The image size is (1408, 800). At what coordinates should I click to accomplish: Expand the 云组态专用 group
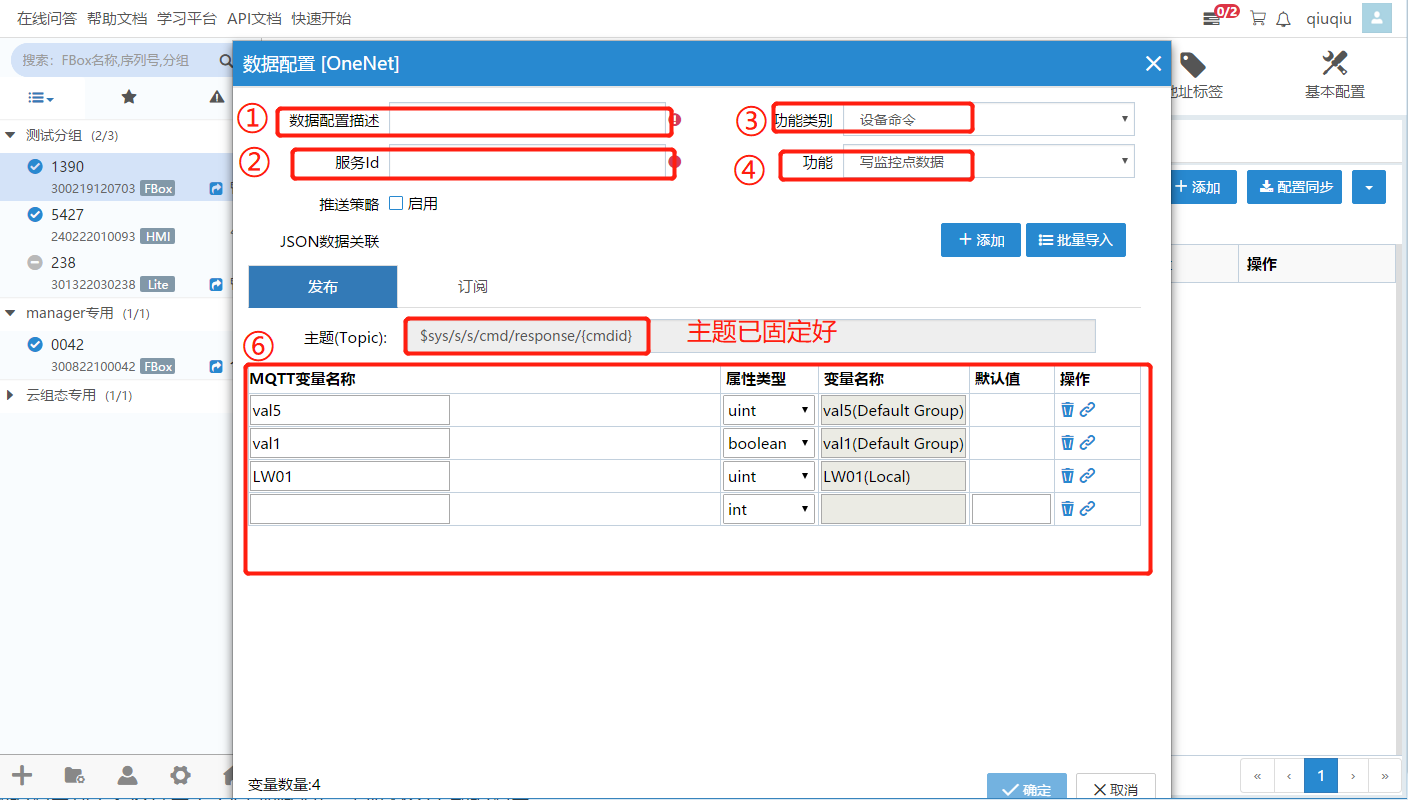(x=11, y=395)
